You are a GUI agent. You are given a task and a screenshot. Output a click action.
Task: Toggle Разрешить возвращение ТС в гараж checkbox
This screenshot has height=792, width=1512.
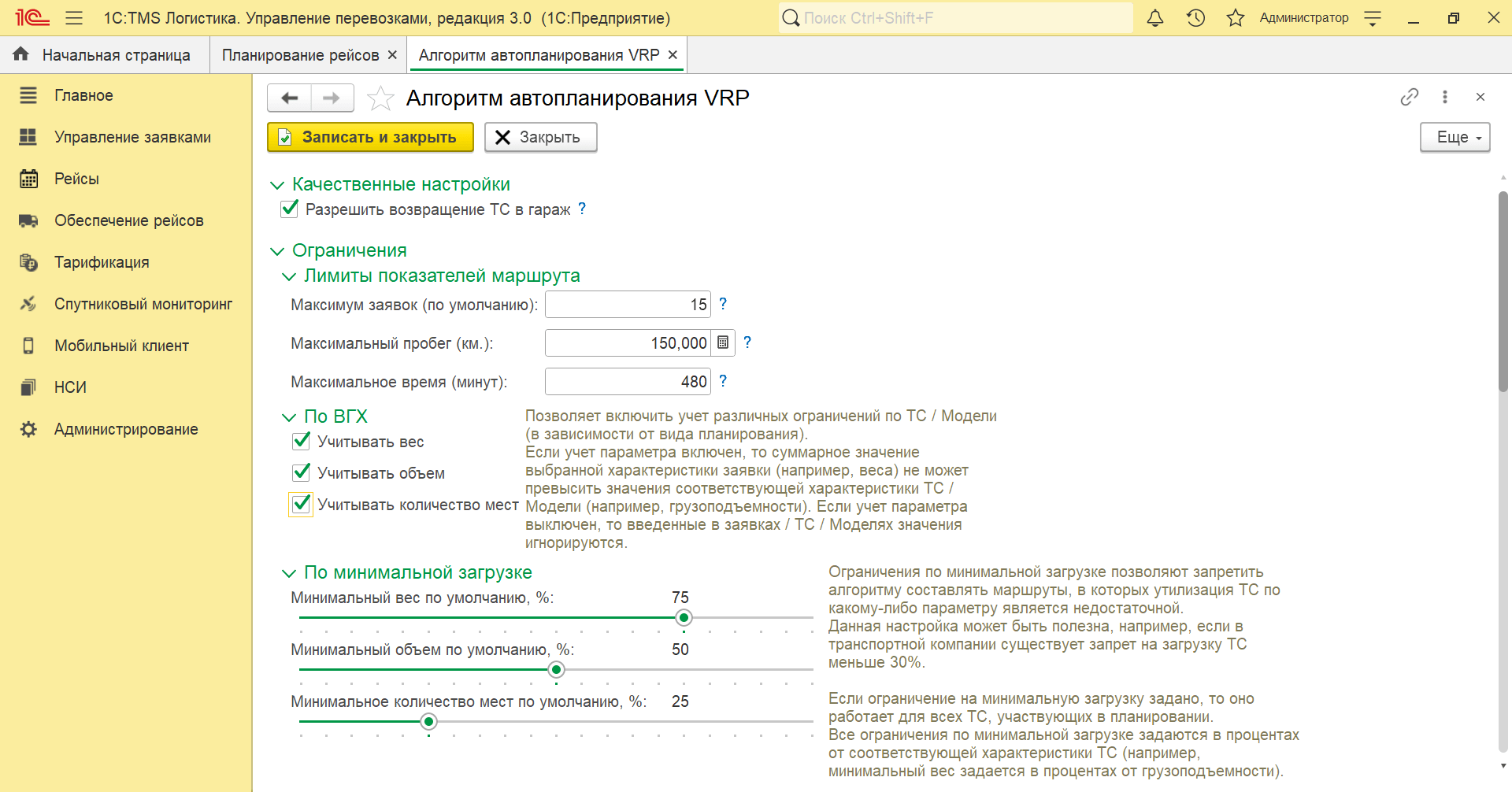(290, 209)
